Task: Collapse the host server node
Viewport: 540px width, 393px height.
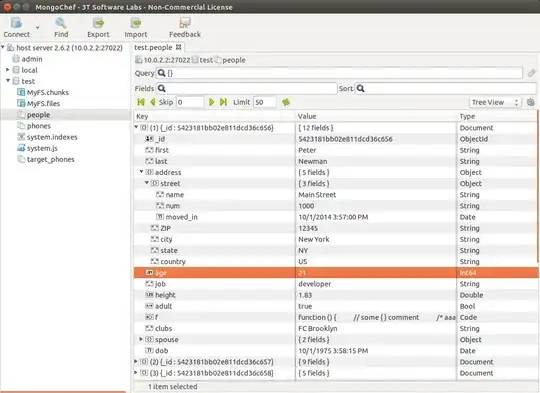Action: click(x=3, y=47)
